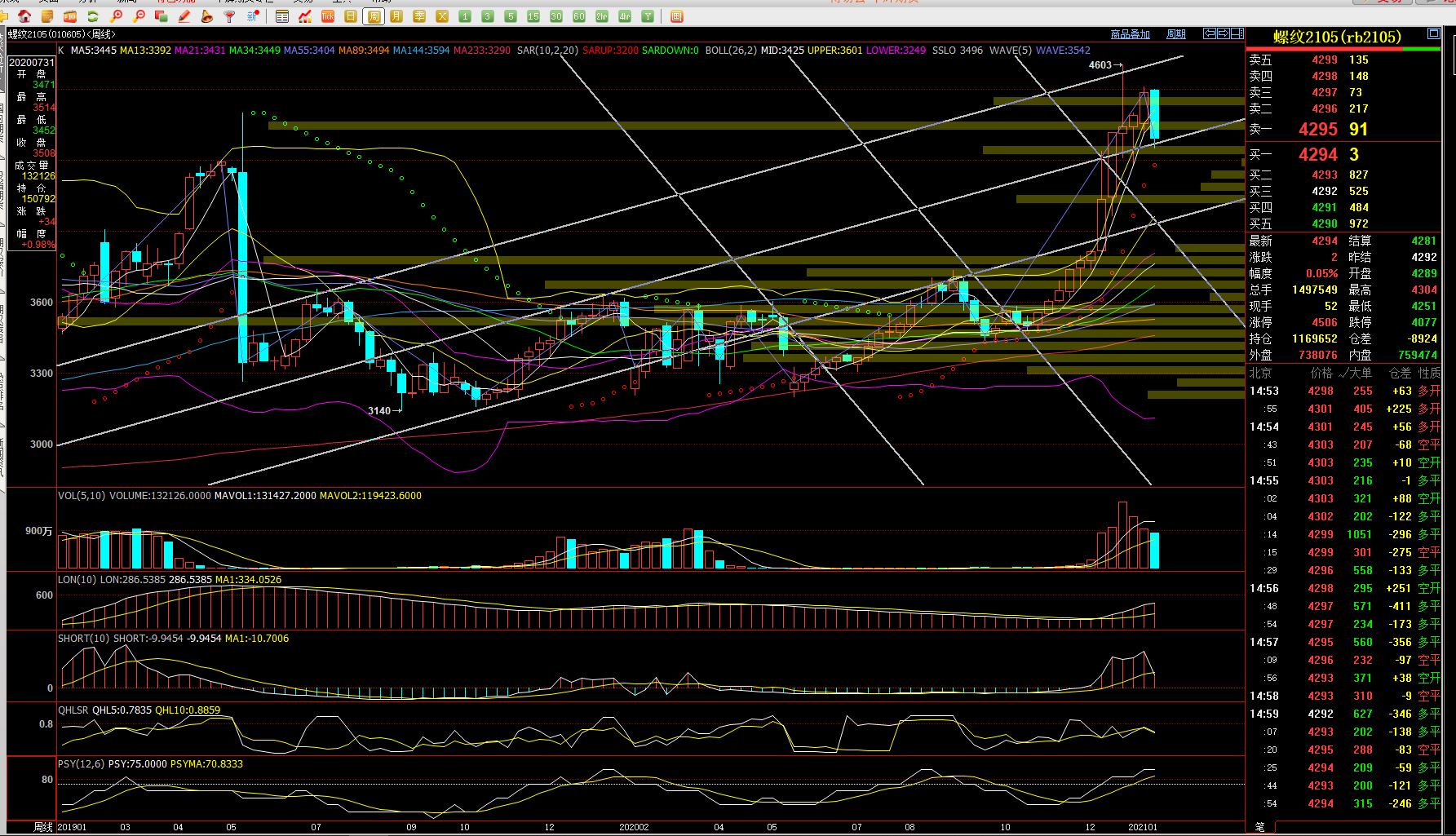The width and height of the screenshot is (1456, 836).
Task: Go to the home page icon
Action: (24, 16)
